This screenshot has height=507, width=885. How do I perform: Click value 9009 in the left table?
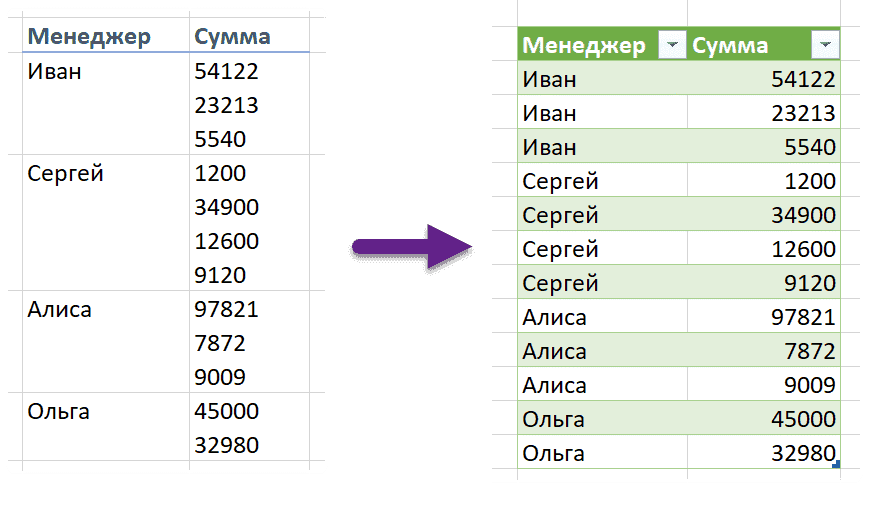(220, 377)
